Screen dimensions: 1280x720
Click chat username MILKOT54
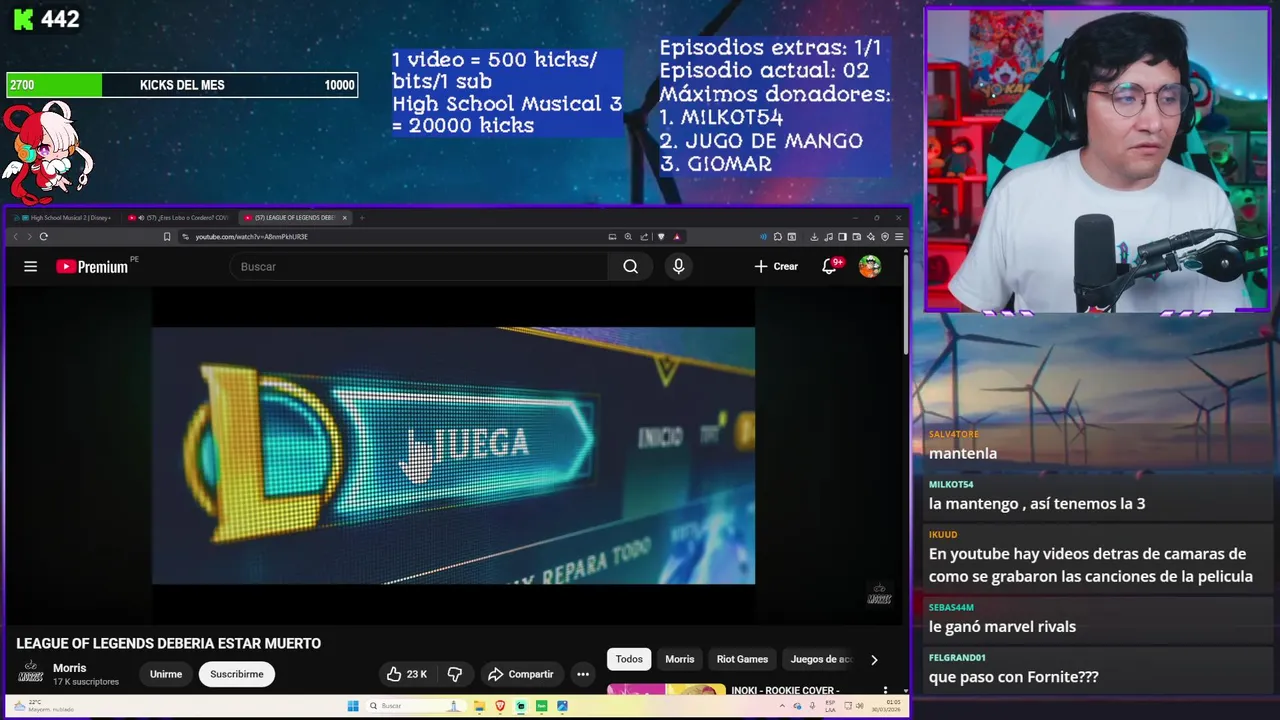pos(951,485)
